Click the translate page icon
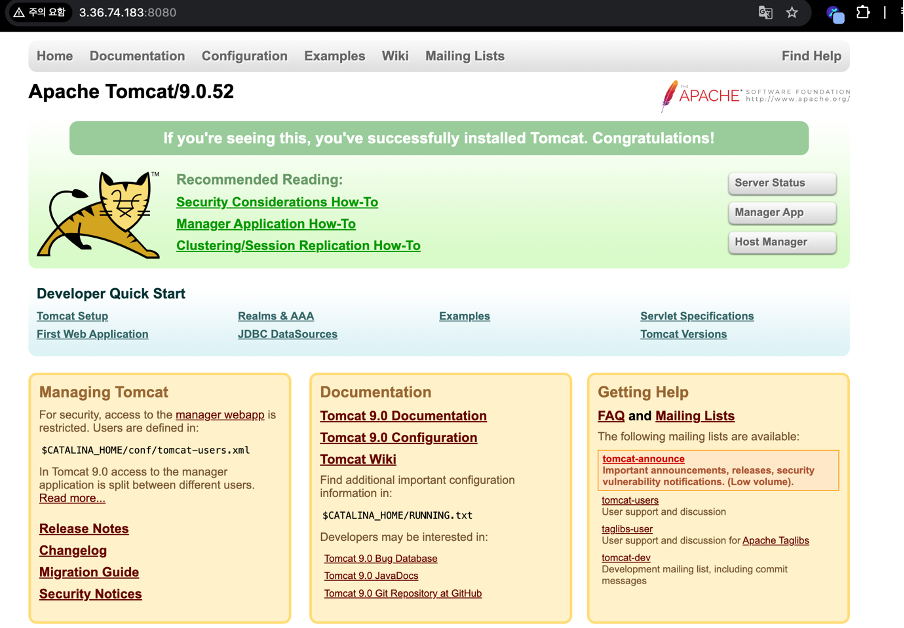904x628 pixels. pyautogui.click(x=765, y=12)
